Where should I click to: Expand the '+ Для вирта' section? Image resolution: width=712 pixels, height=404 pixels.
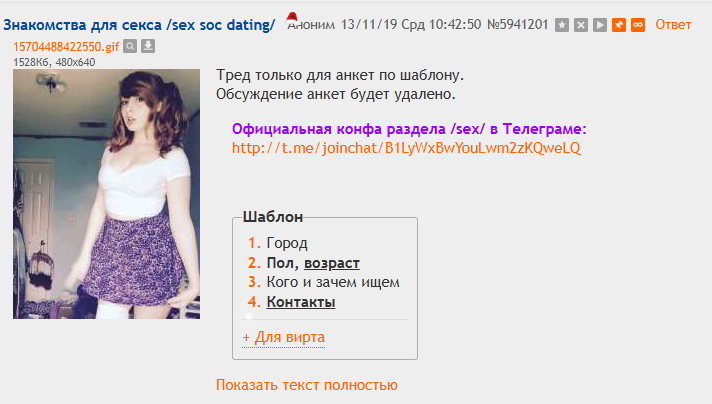coord(284,337)
